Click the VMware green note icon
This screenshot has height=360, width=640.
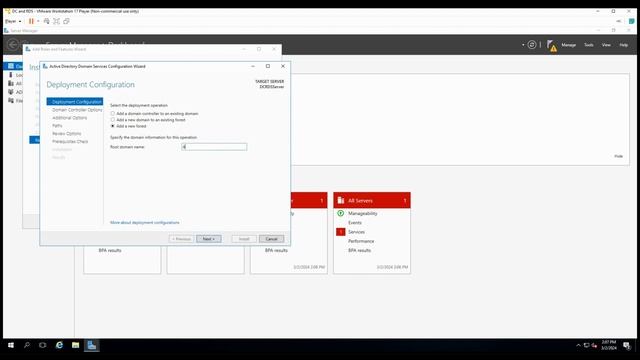[631, 21]
